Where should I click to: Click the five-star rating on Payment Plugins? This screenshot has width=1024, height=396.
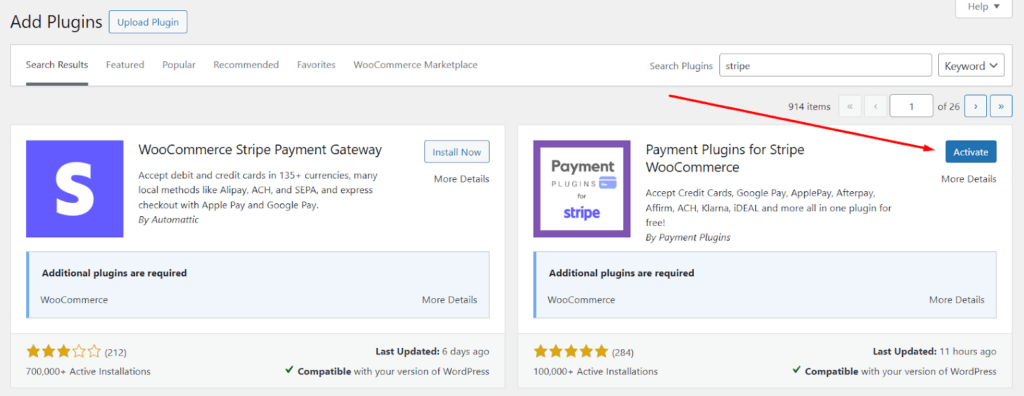click(x=571, y=352)
